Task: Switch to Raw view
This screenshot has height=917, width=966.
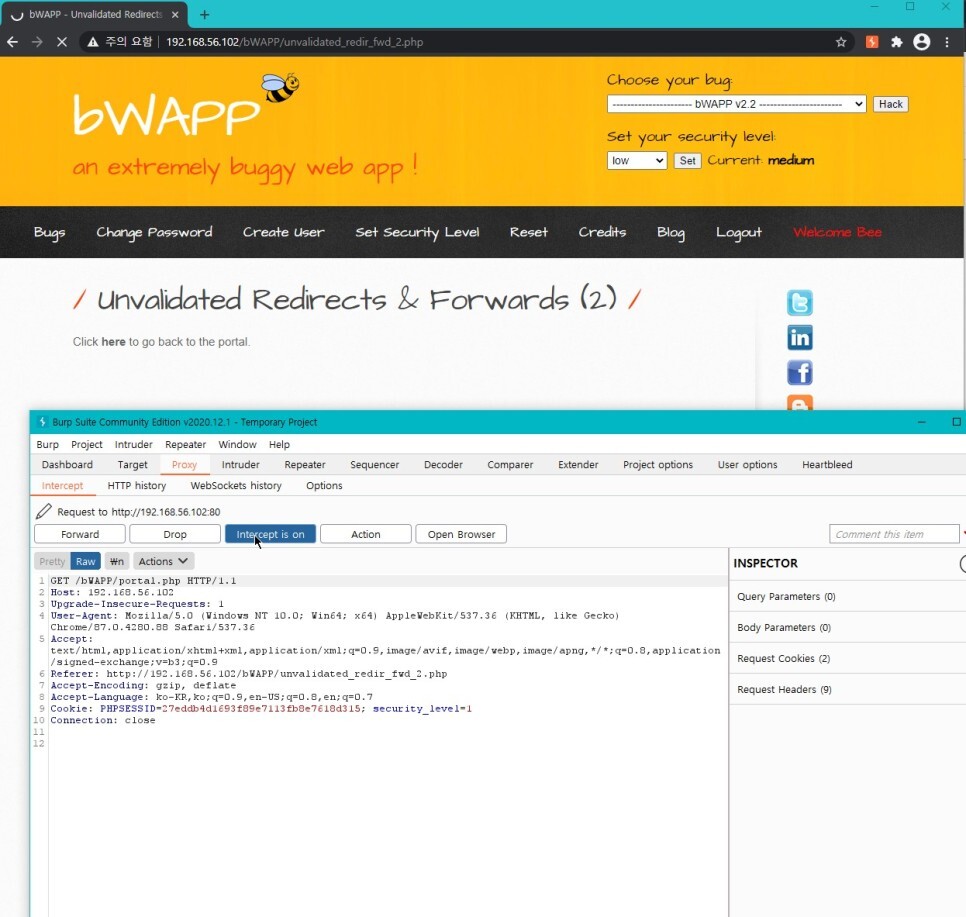Action: [86, 561]
